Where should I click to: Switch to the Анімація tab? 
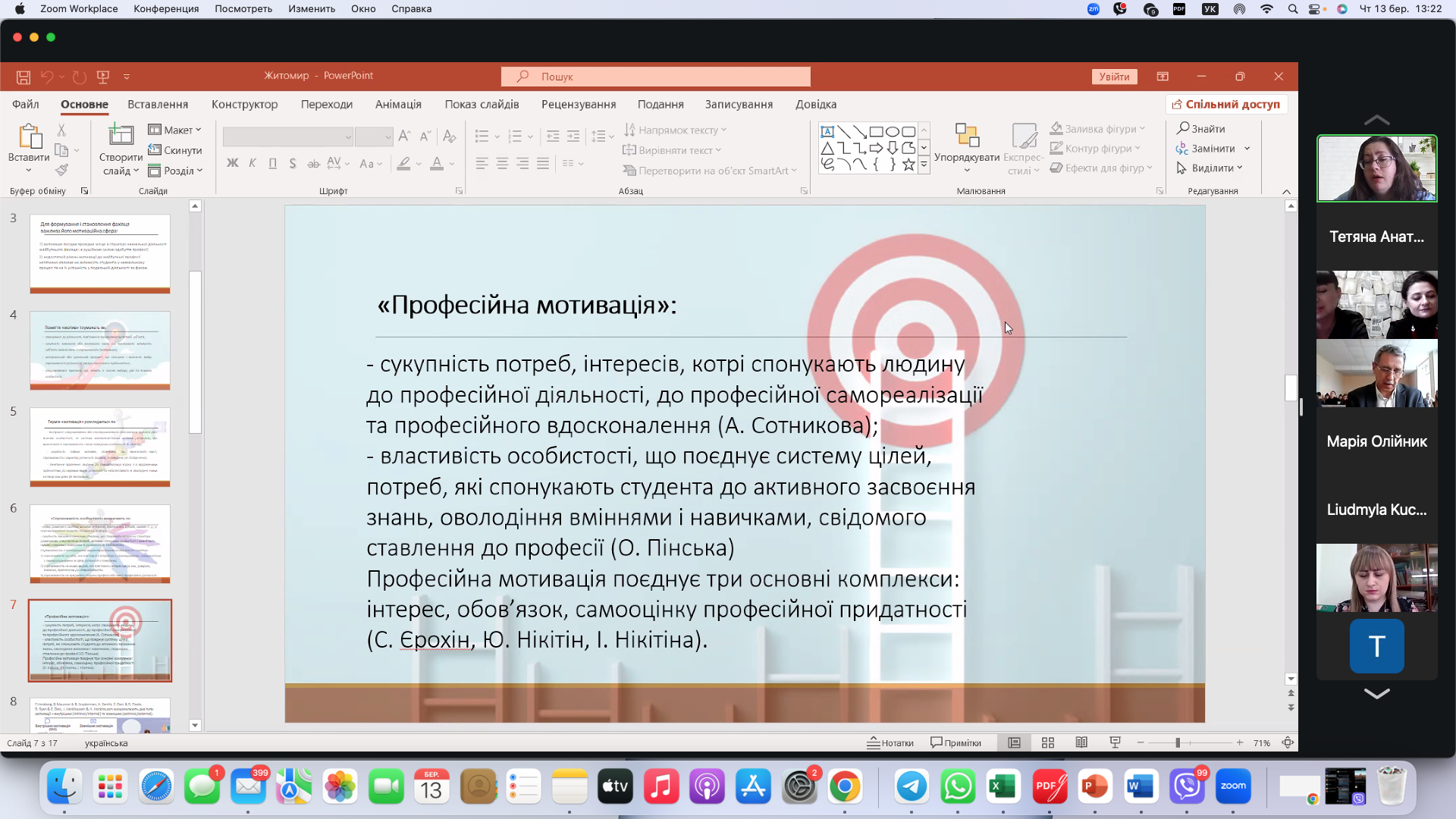click(398, 104)
